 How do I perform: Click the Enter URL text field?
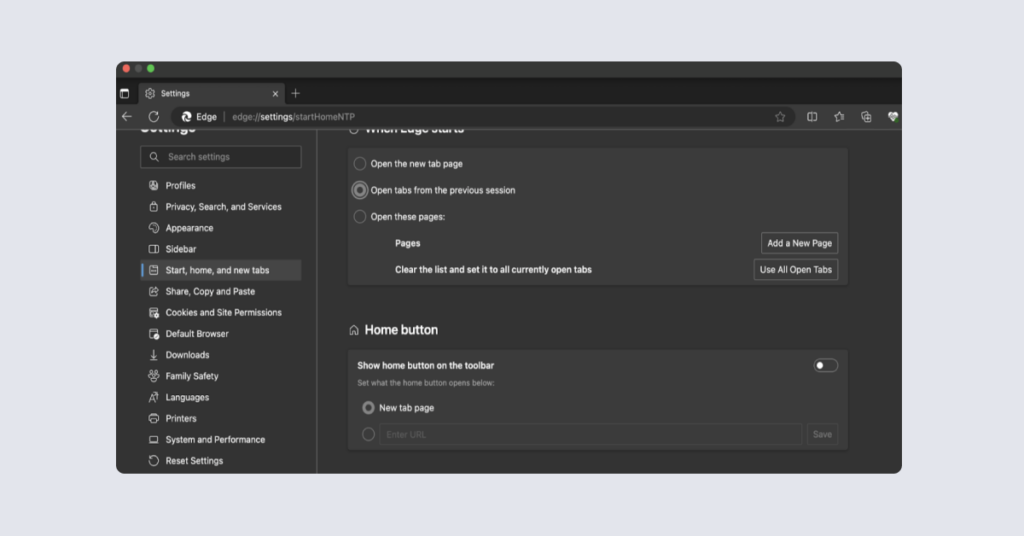pyautogui.click(x=590, y=434)
